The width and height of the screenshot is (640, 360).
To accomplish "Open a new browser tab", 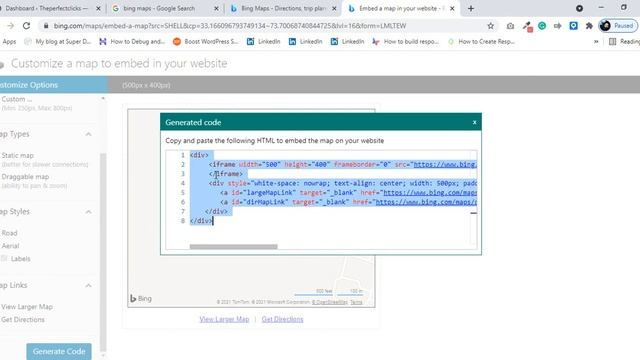I will pyautogui.click(x=471, y=8).
